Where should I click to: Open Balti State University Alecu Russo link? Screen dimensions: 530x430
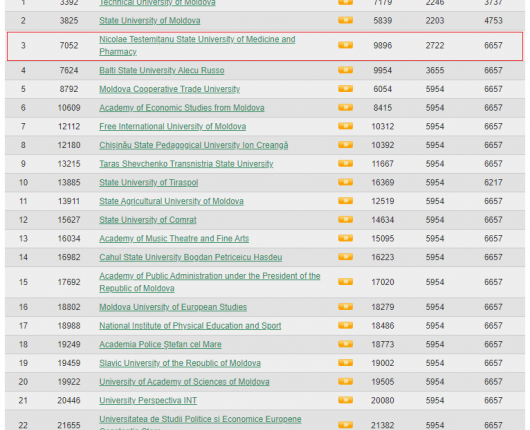pos(162,70)
